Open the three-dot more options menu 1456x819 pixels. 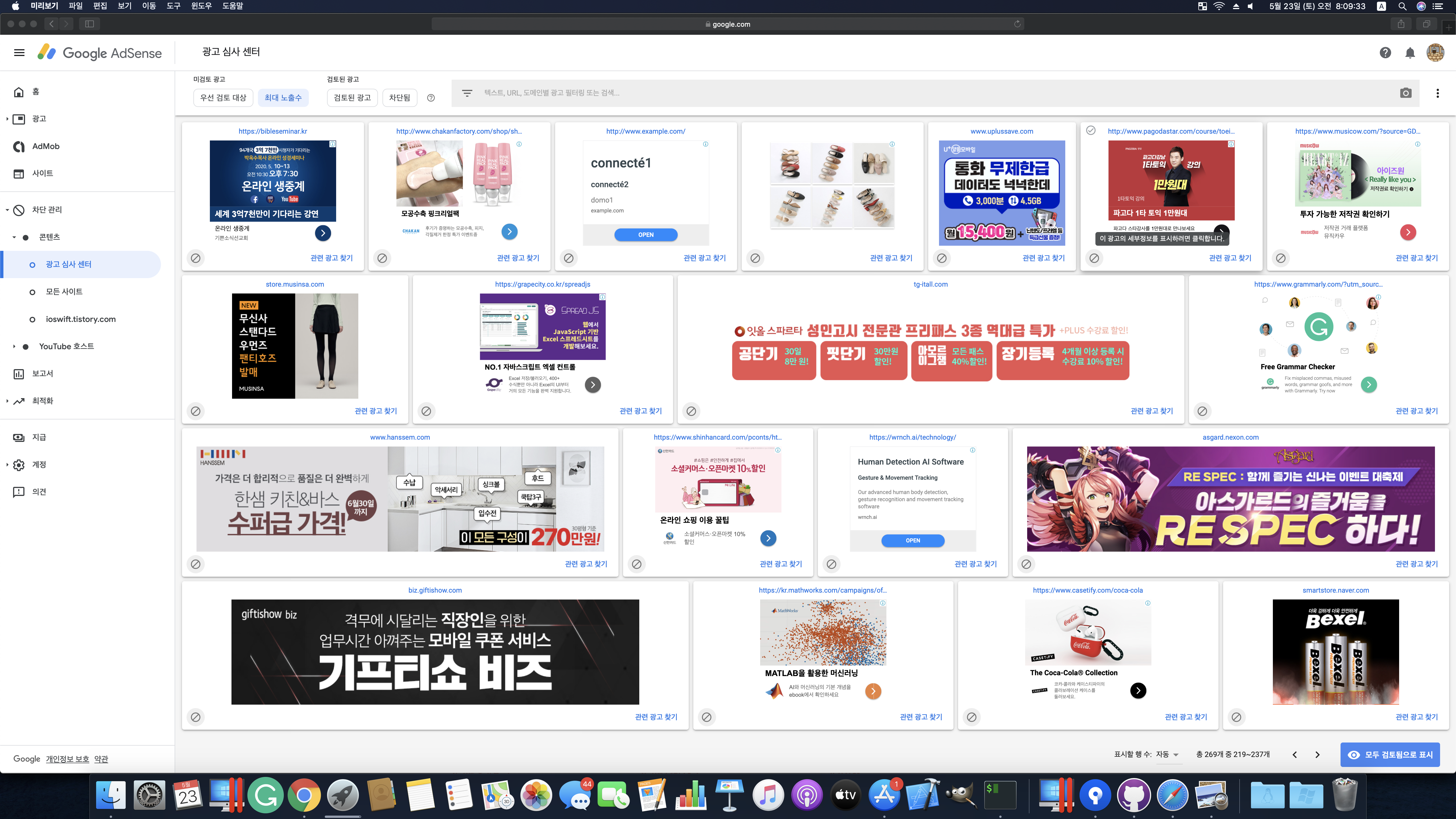pyautogui.click(x=1437, y=93)
